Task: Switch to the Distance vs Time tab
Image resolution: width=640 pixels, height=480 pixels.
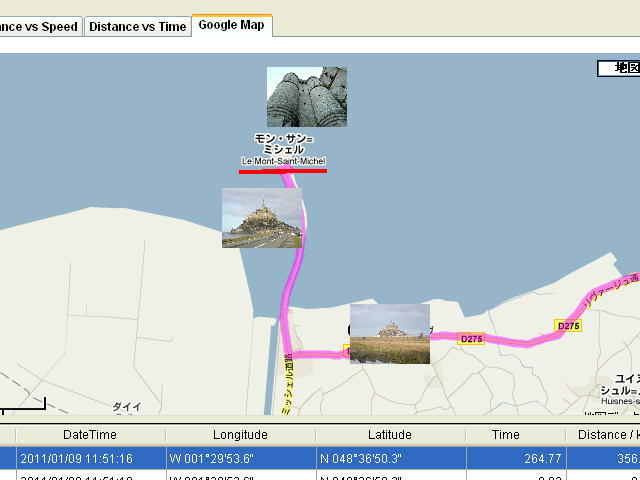Action: 137,26
